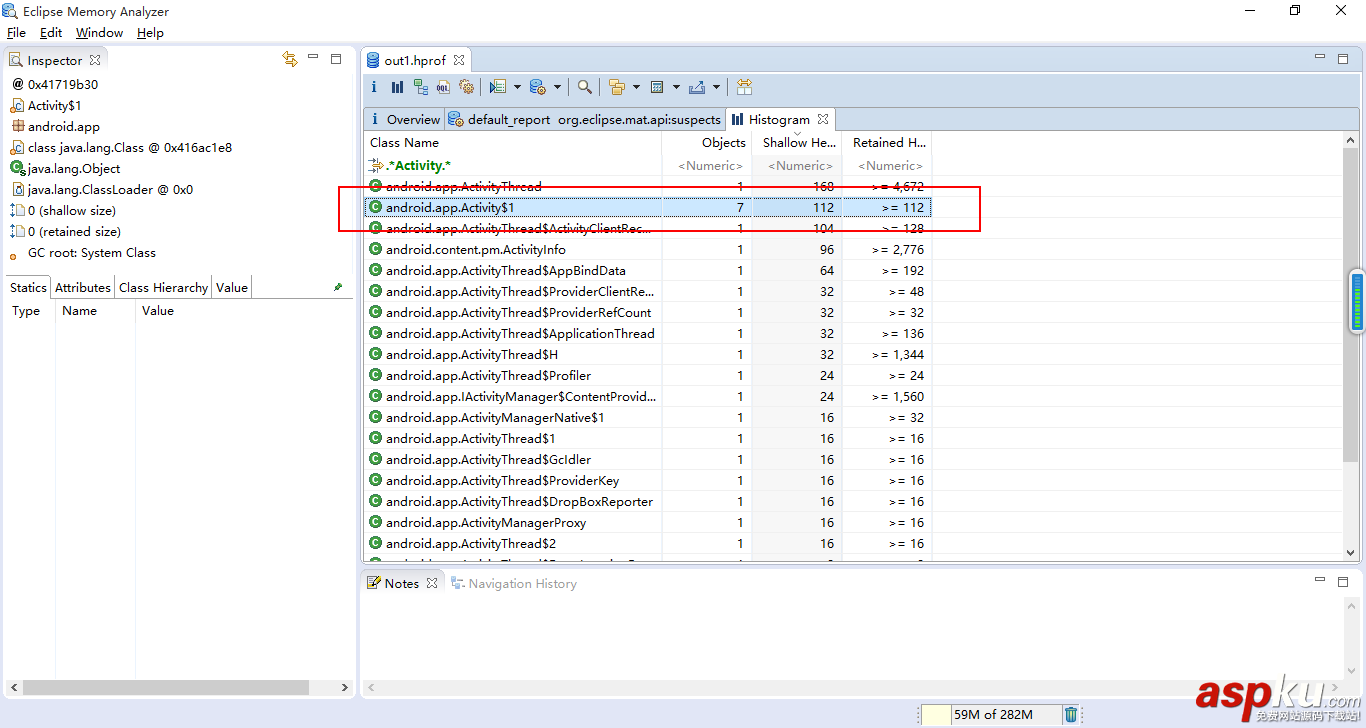Open the Window menu
1366x728 pixels.
point(99,33)
